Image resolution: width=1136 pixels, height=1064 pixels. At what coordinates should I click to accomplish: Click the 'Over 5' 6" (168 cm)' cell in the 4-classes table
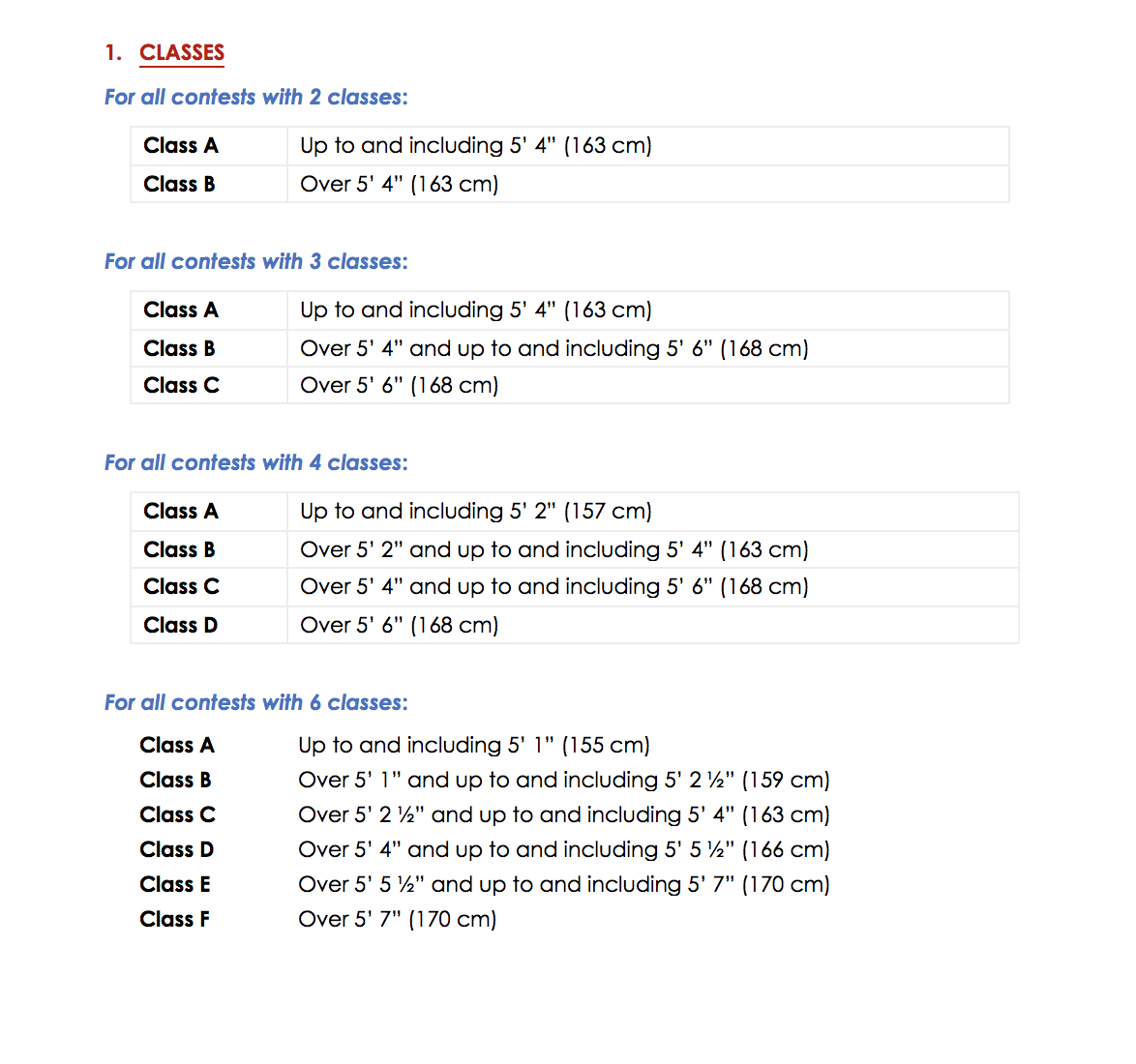tap(399, 626)
